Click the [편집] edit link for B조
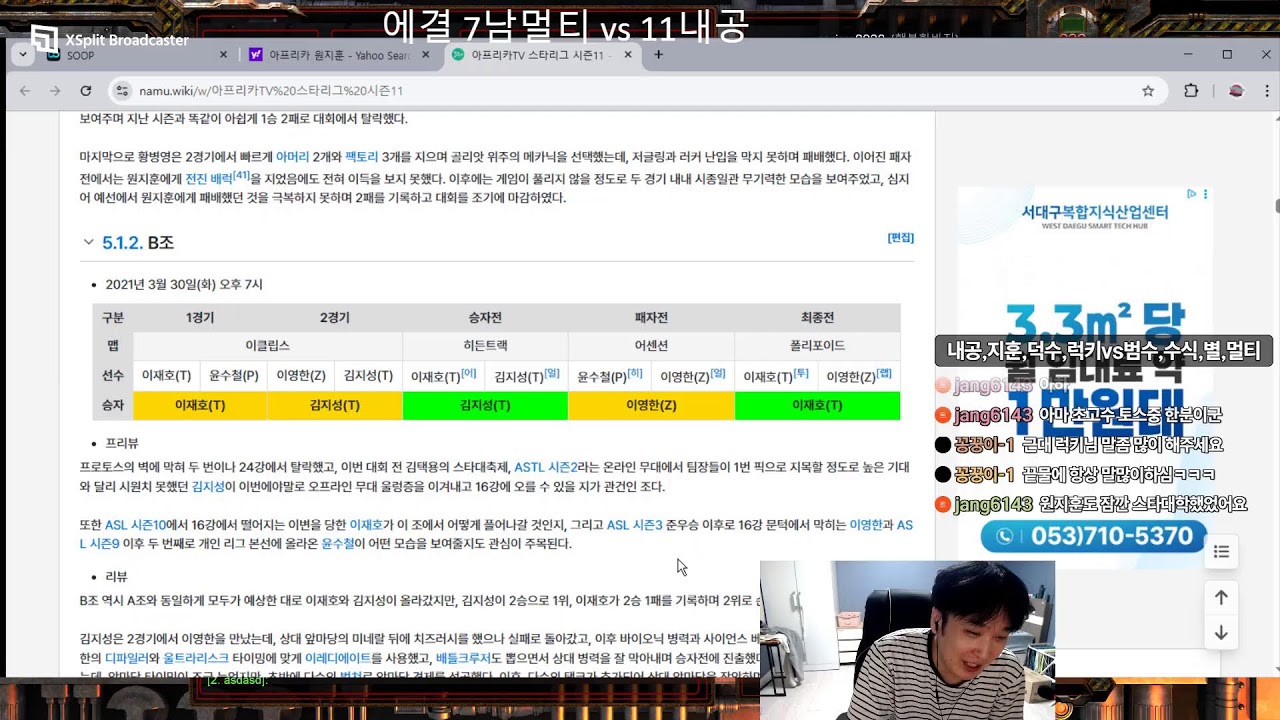Image resolution: width=1280 pixels, height=720 pixels. pos(900,238)
